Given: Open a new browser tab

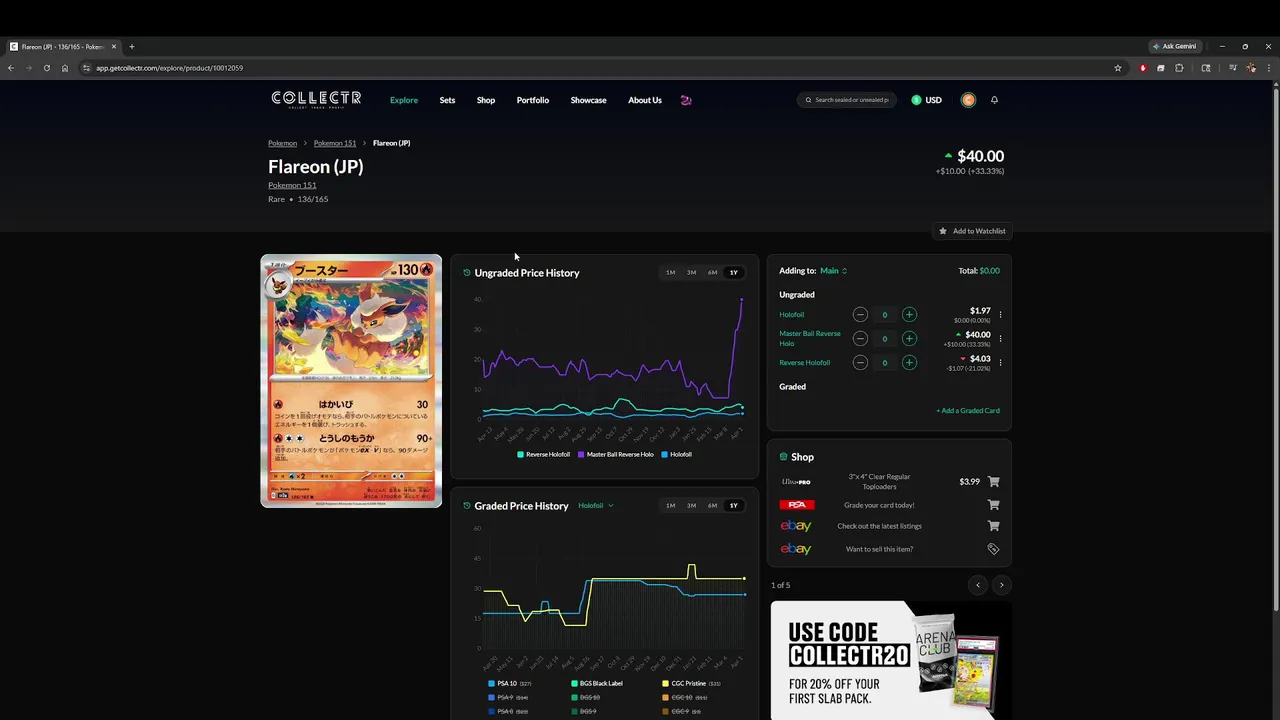Looking at the screenshot, I should [131, 46].
